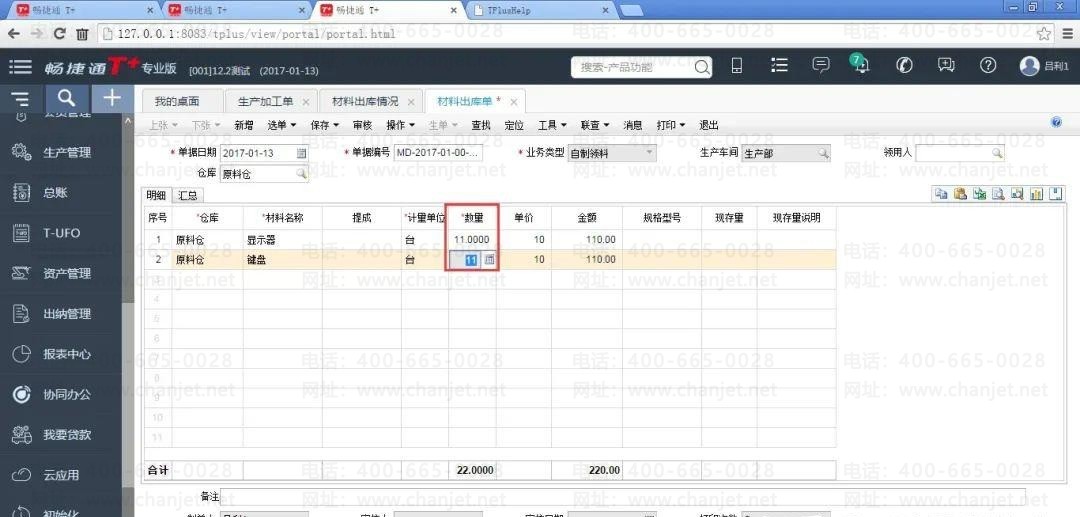Open notifications bell with badge 7
The image size is (1080, 517).
point(860,64)
